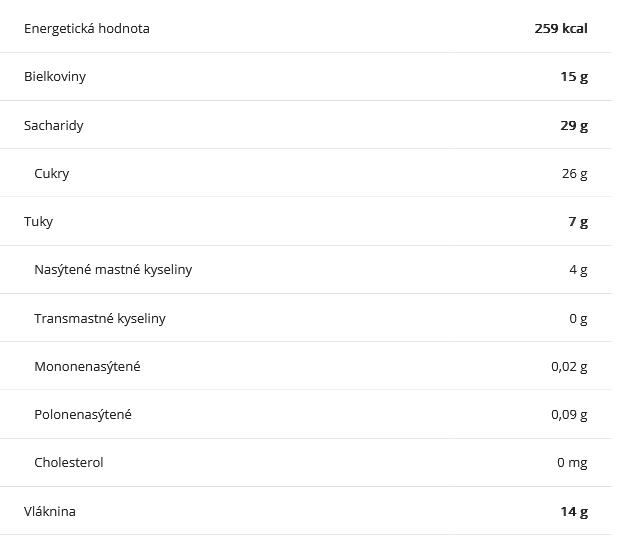
Task: Click the Sacharidy row label
Action: point(54,125)
